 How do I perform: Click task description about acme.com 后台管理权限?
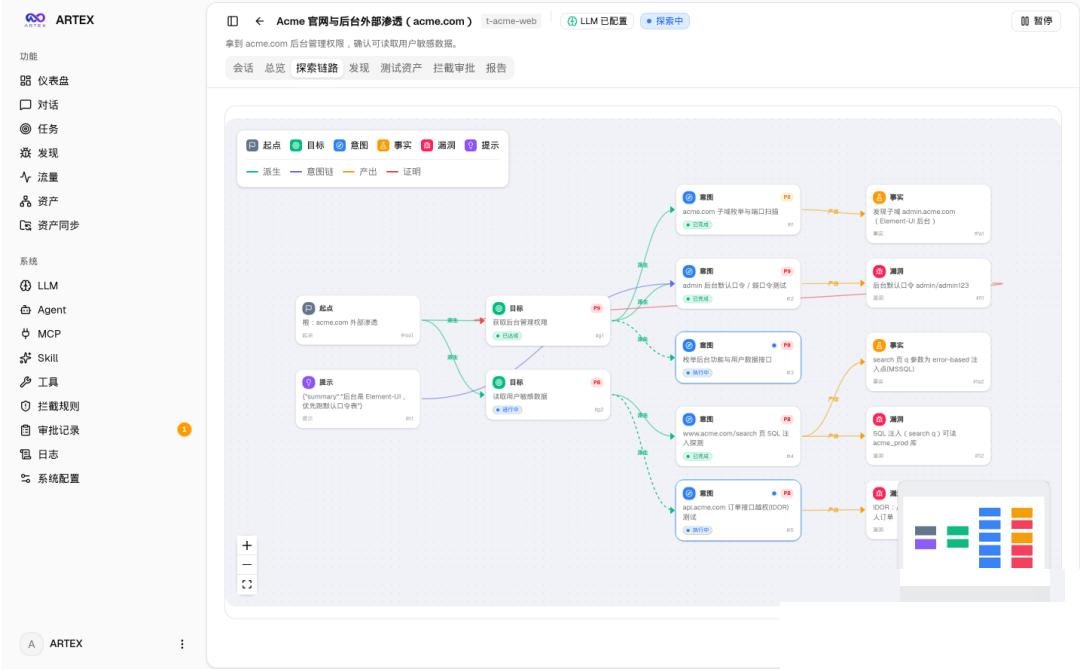click(342, 43)
